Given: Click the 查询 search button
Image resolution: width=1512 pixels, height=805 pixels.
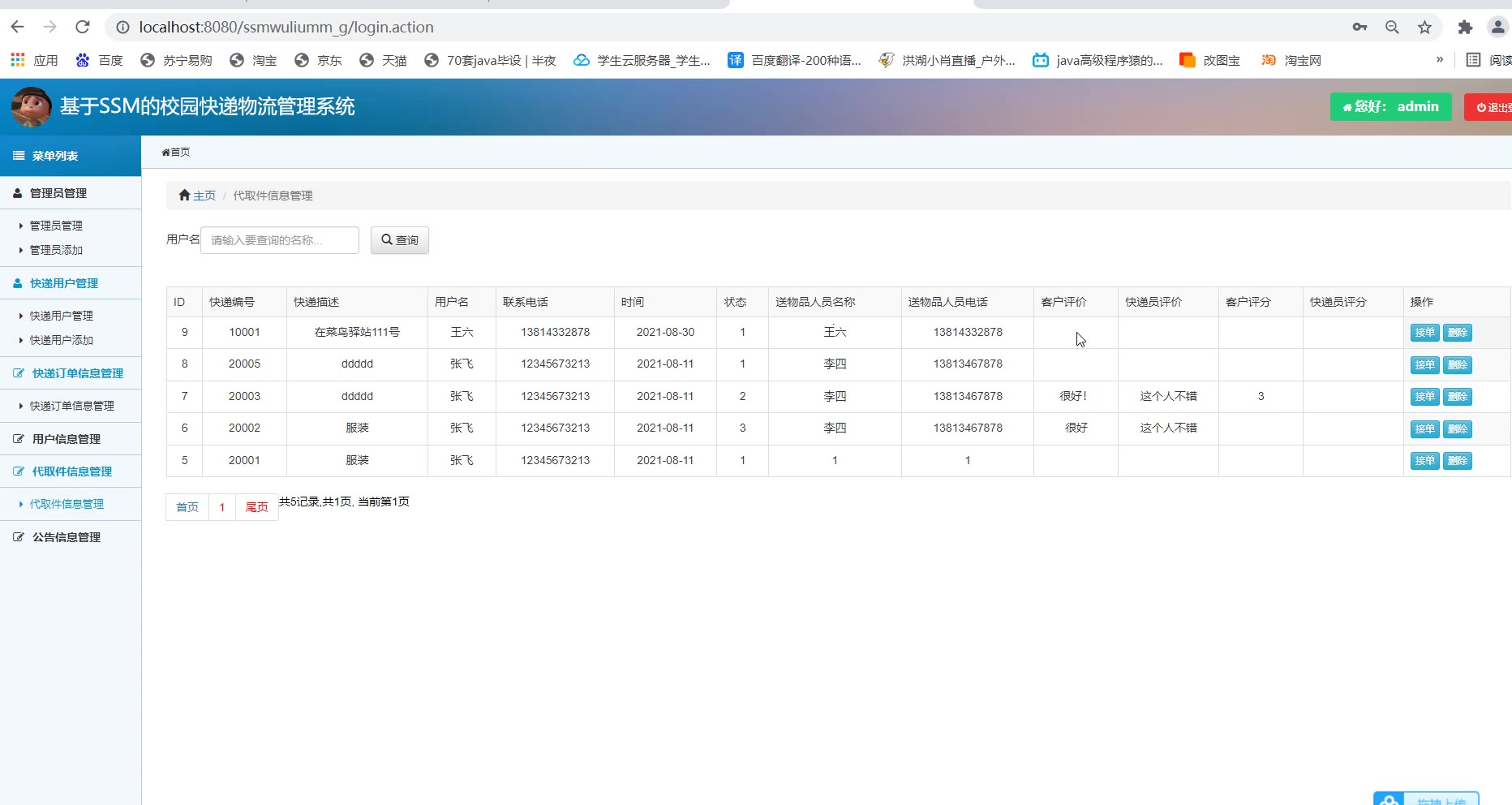Looking at the screenshot, I should [x=399, y=240].
